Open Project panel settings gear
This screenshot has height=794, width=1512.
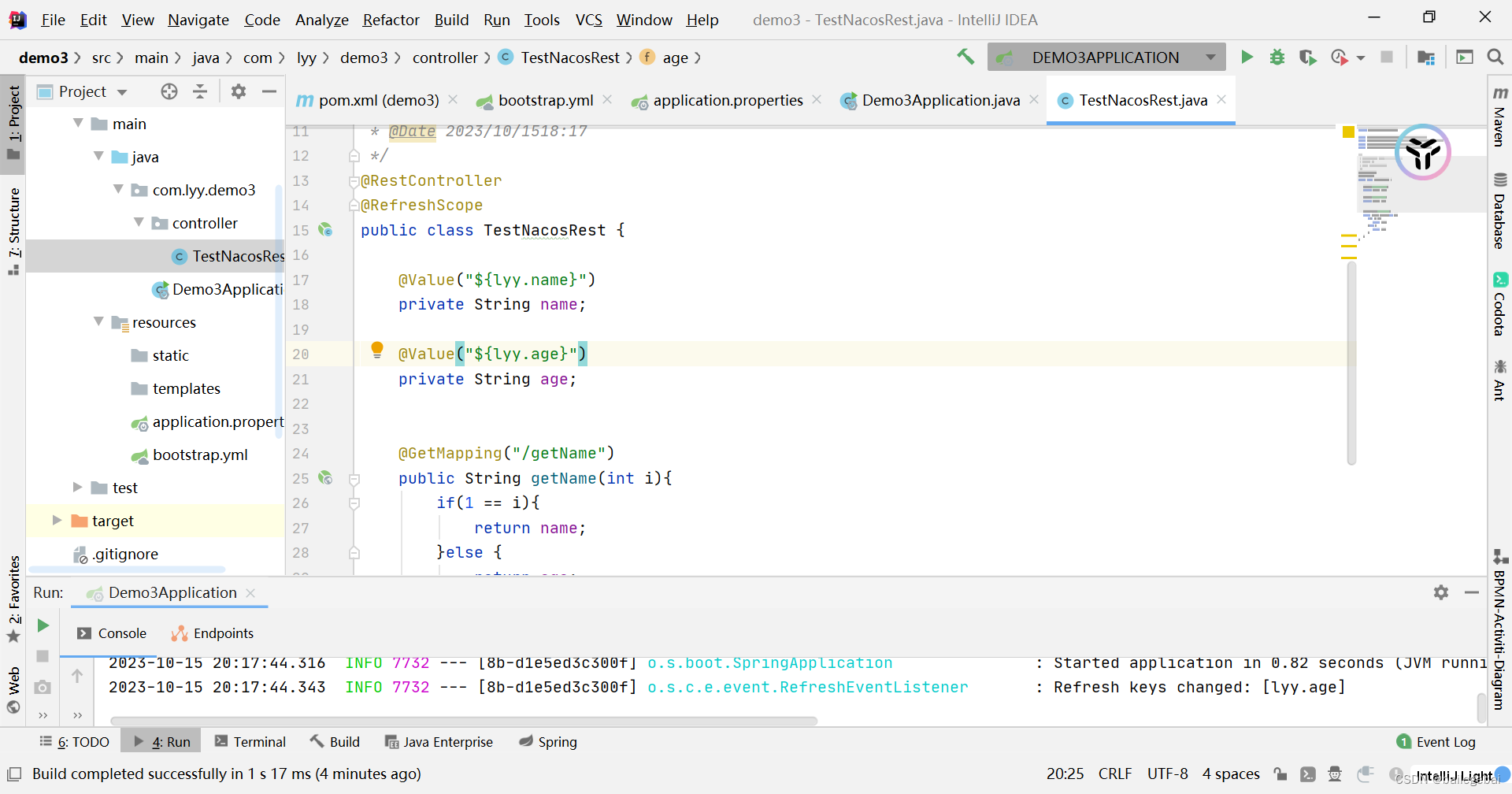[239, 91]
